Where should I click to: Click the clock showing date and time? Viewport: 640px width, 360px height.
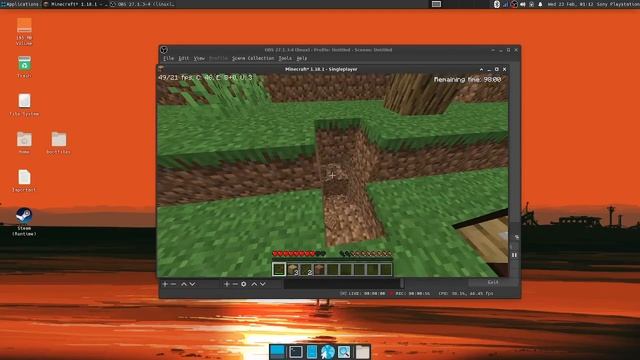point(570,4)
